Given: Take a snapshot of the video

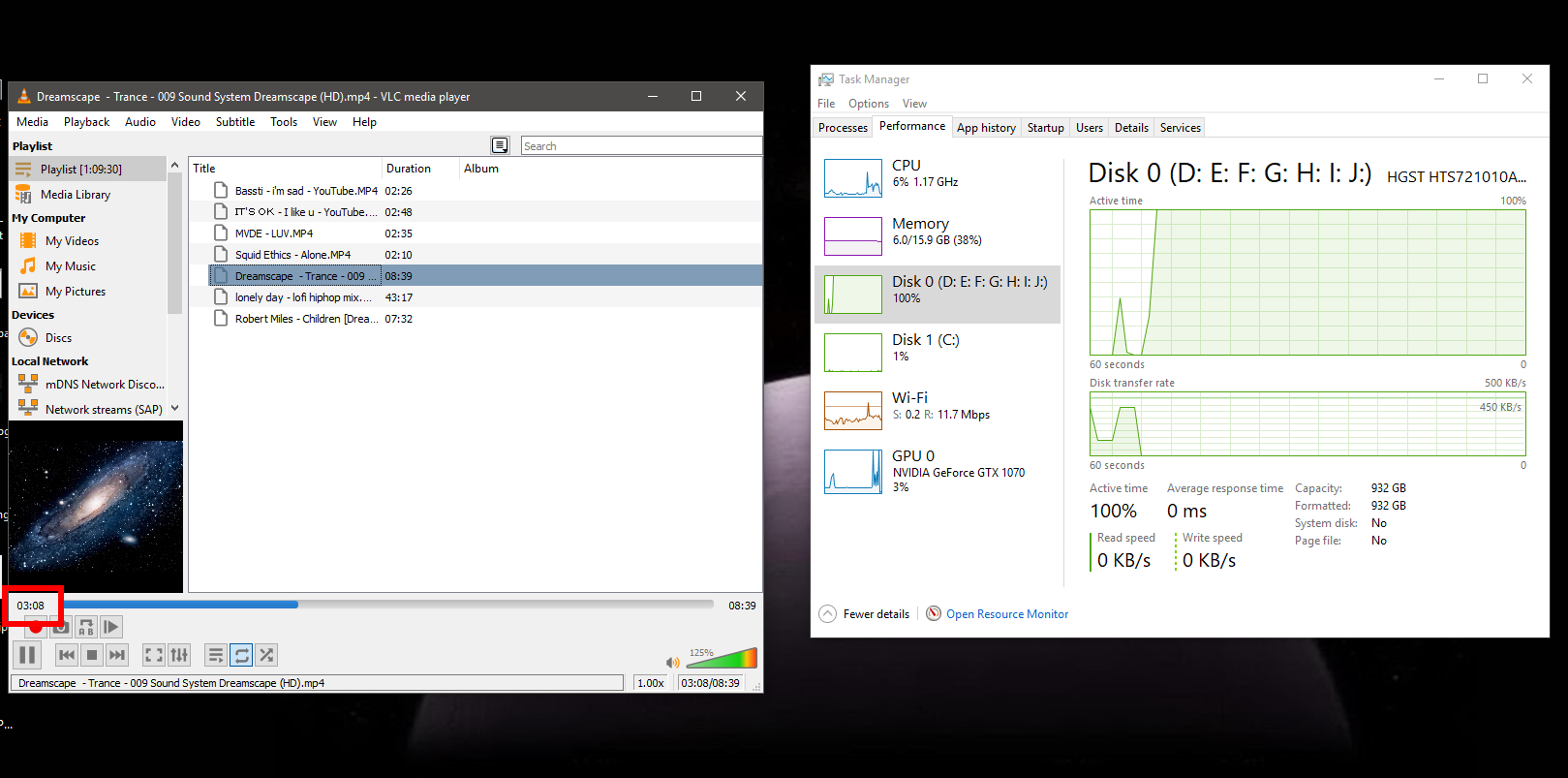Looking at the screenshot, I should point(60,627).
